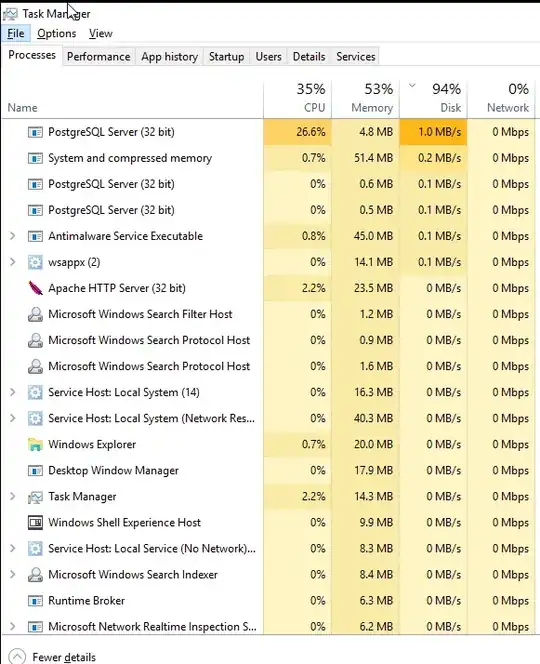
Task: Select the Microsoft Windows Search Filter Host name
Action: point(140,314)
